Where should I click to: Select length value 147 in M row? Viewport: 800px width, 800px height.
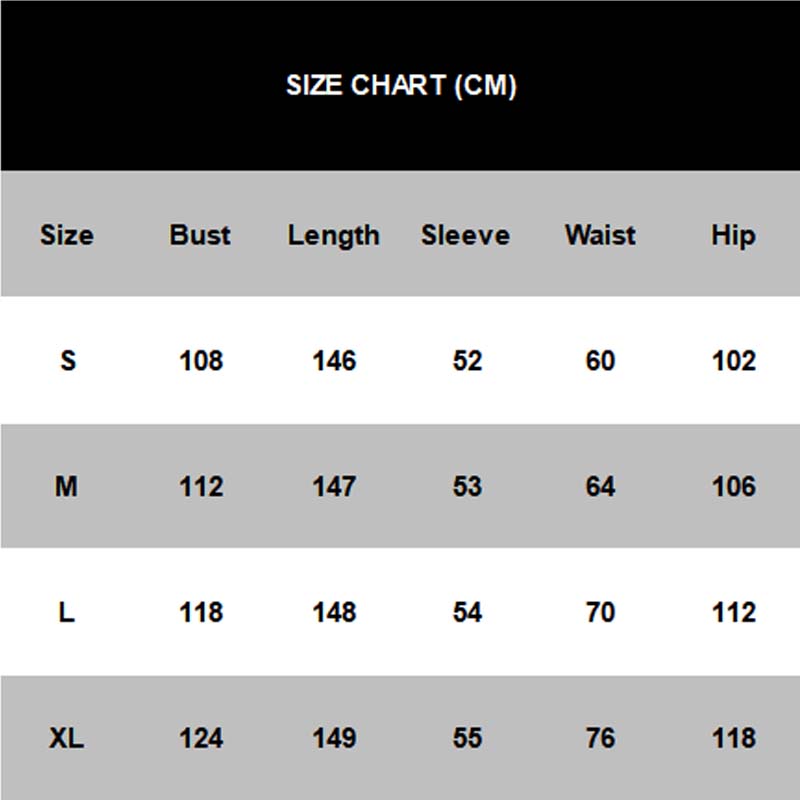point(333,487)
